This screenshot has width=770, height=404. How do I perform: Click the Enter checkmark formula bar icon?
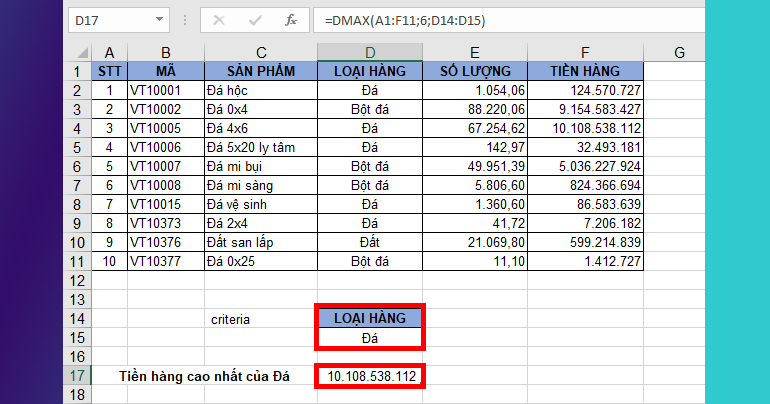tap(255, 21)
